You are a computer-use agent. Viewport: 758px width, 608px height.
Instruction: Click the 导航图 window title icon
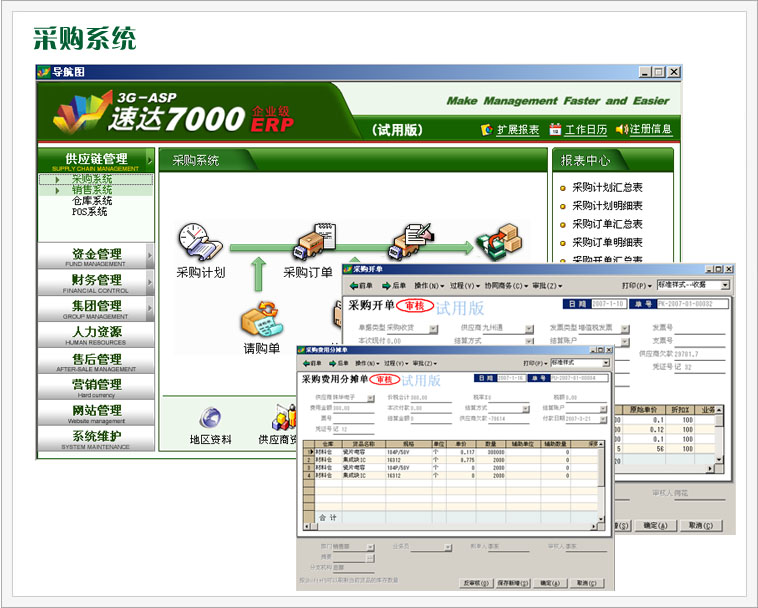coord(44,72)
